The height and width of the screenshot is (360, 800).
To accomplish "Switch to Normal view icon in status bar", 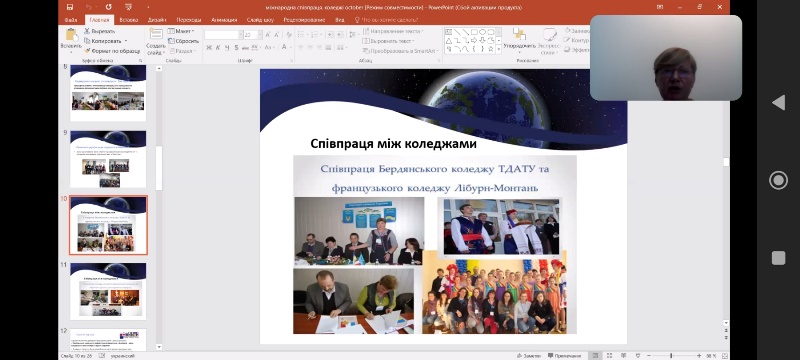I will 594,355.
